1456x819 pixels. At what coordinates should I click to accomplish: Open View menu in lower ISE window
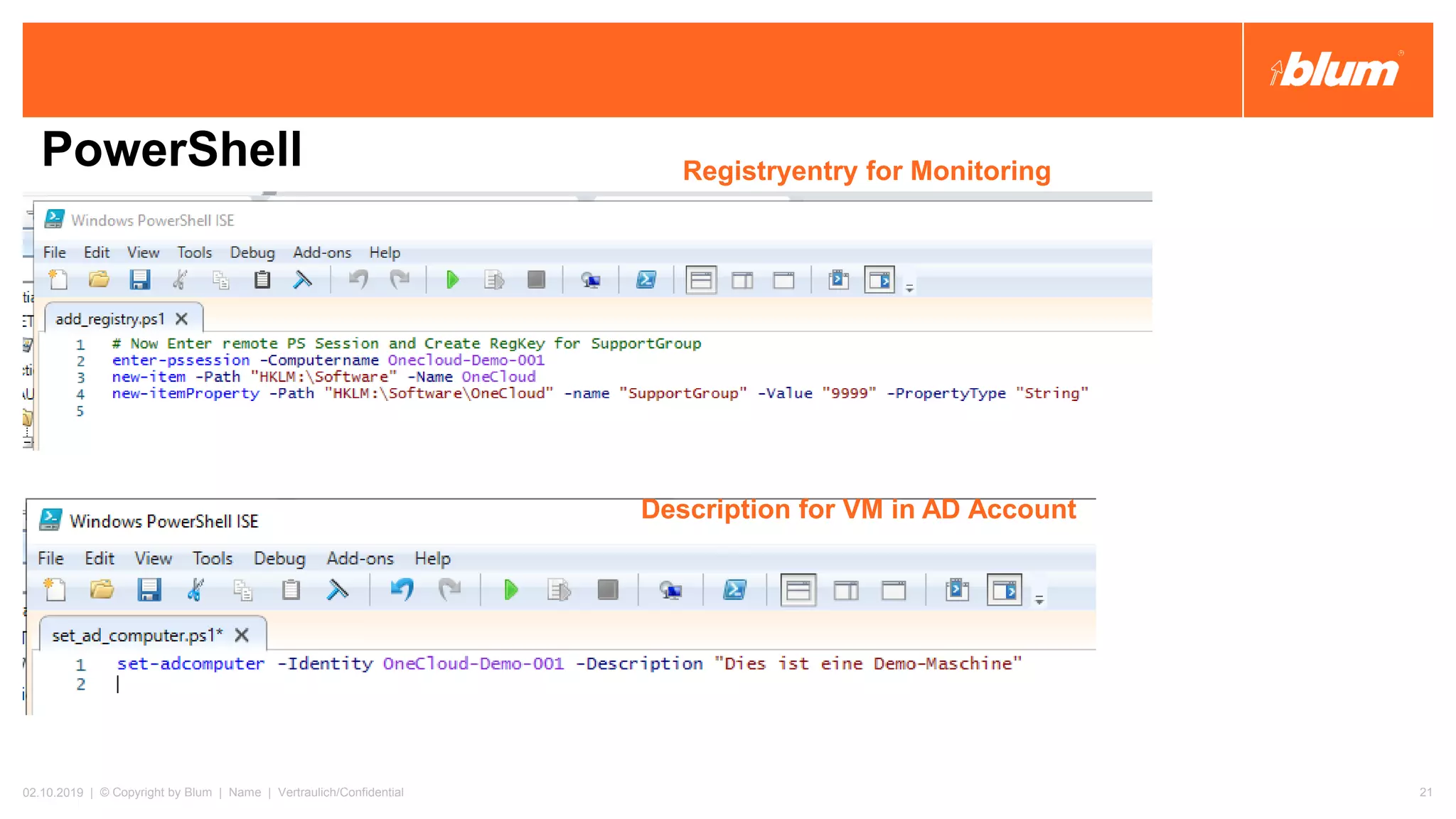pos(154,558)
